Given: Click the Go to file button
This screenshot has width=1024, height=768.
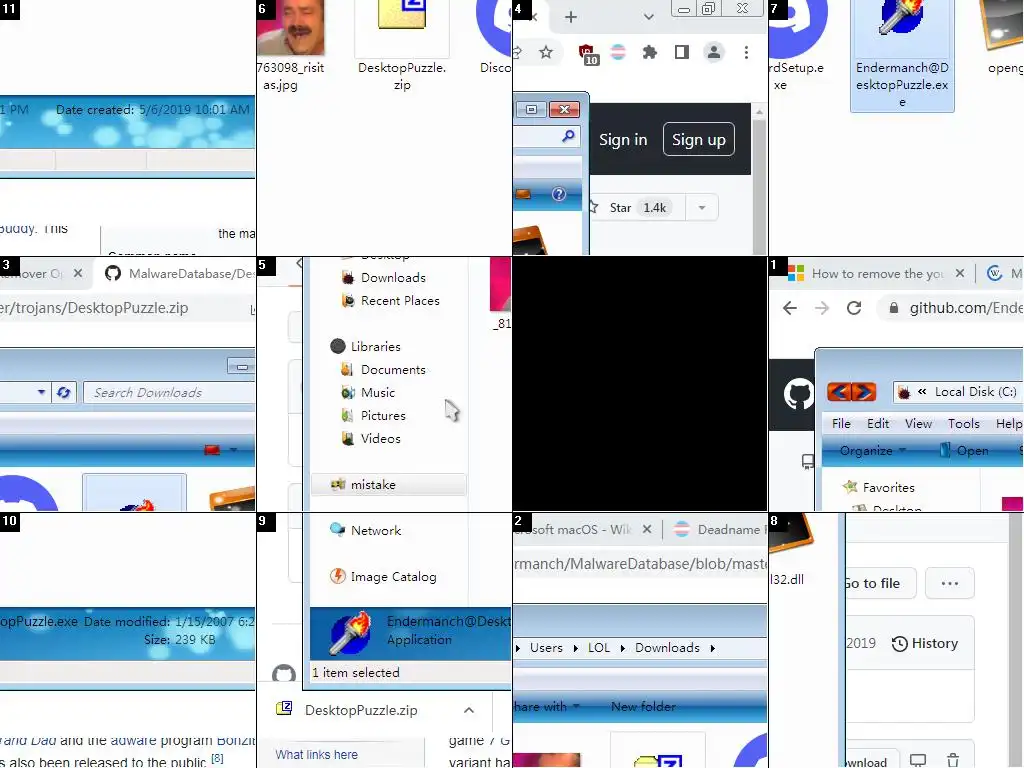Looking at the screenshot, I should pyautogui.click(x=881, y=583).
